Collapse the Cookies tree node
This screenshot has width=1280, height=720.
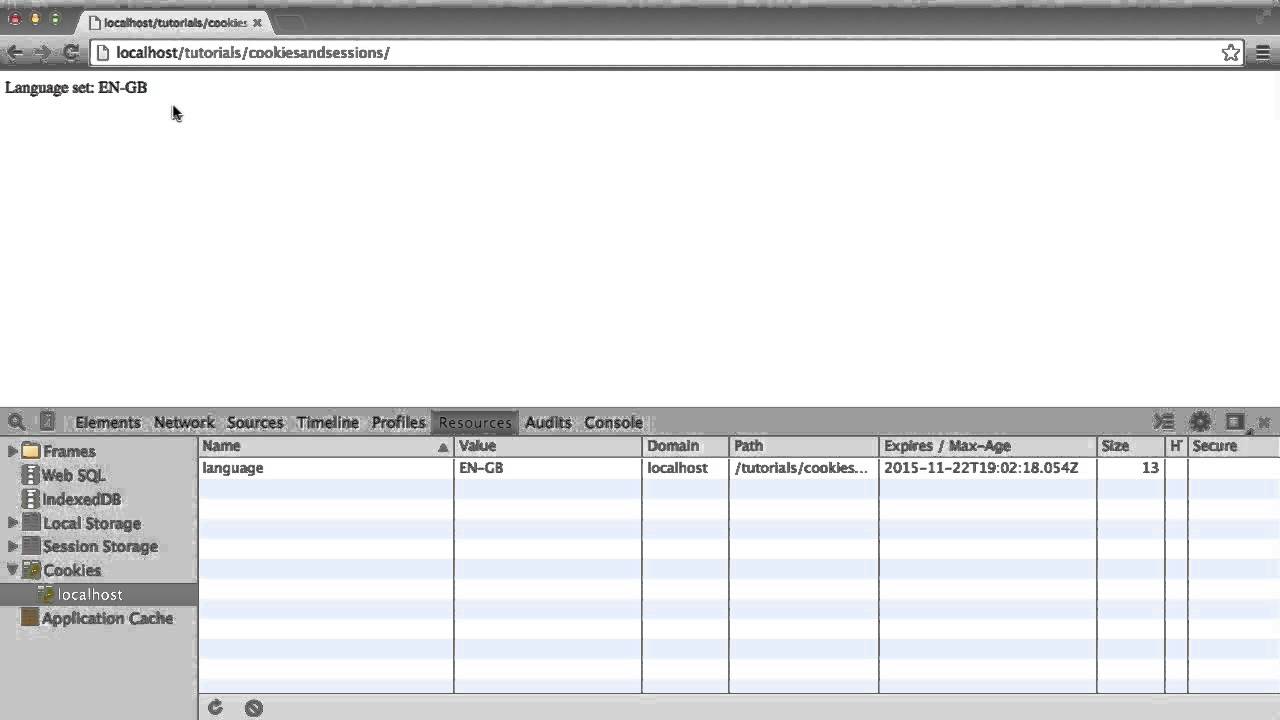[12, 570]
